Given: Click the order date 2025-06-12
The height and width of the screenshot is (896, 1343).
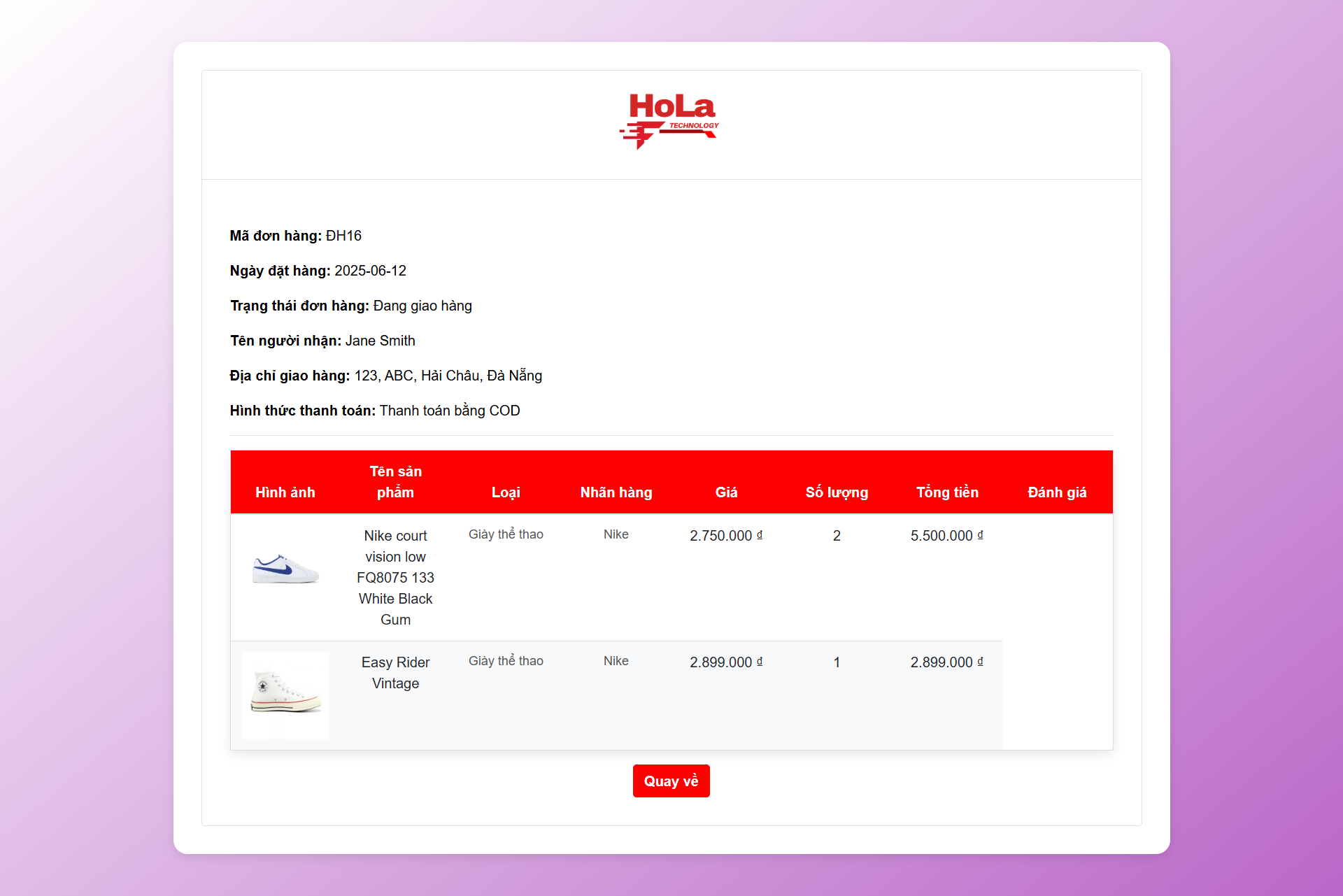Looking at the screenshot, I should pyautogui.click(x=370, y=271).
